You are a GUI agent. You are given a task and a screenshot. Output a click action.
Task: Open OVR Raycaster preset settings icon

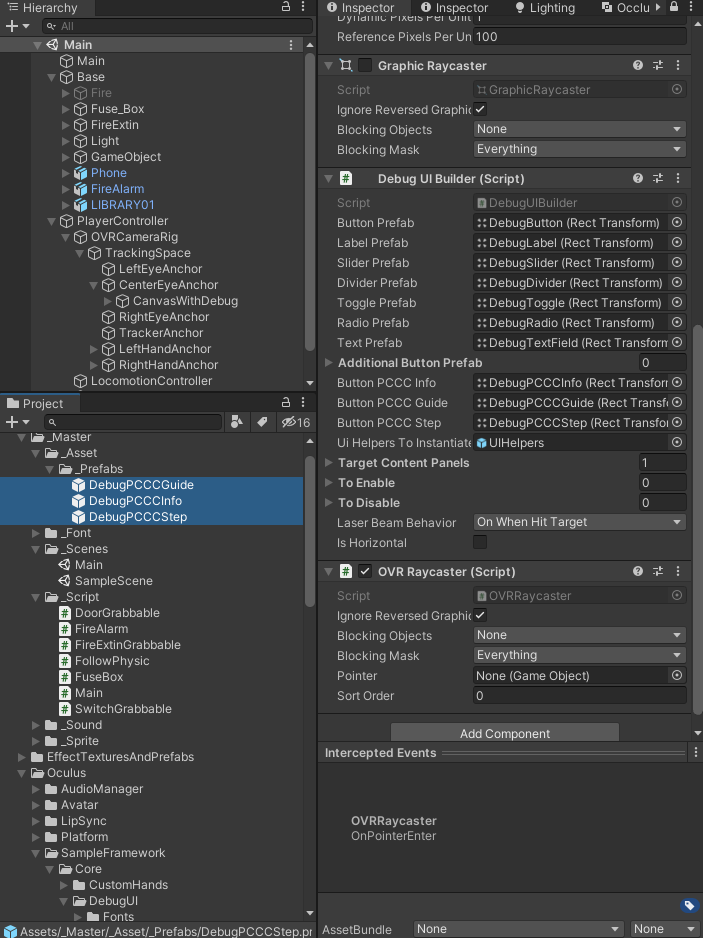[658, 571]
